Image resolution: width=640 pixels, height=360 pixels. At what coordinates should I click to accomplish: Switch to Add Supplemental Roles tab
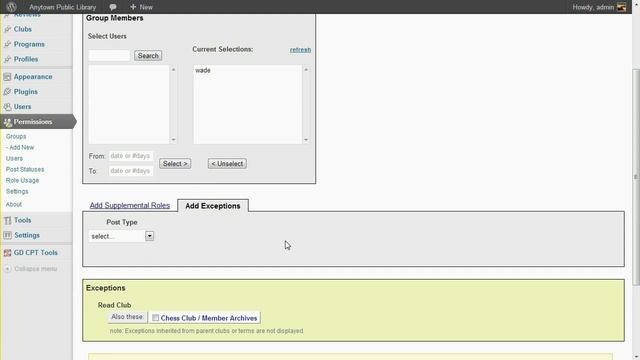[130, 205]
